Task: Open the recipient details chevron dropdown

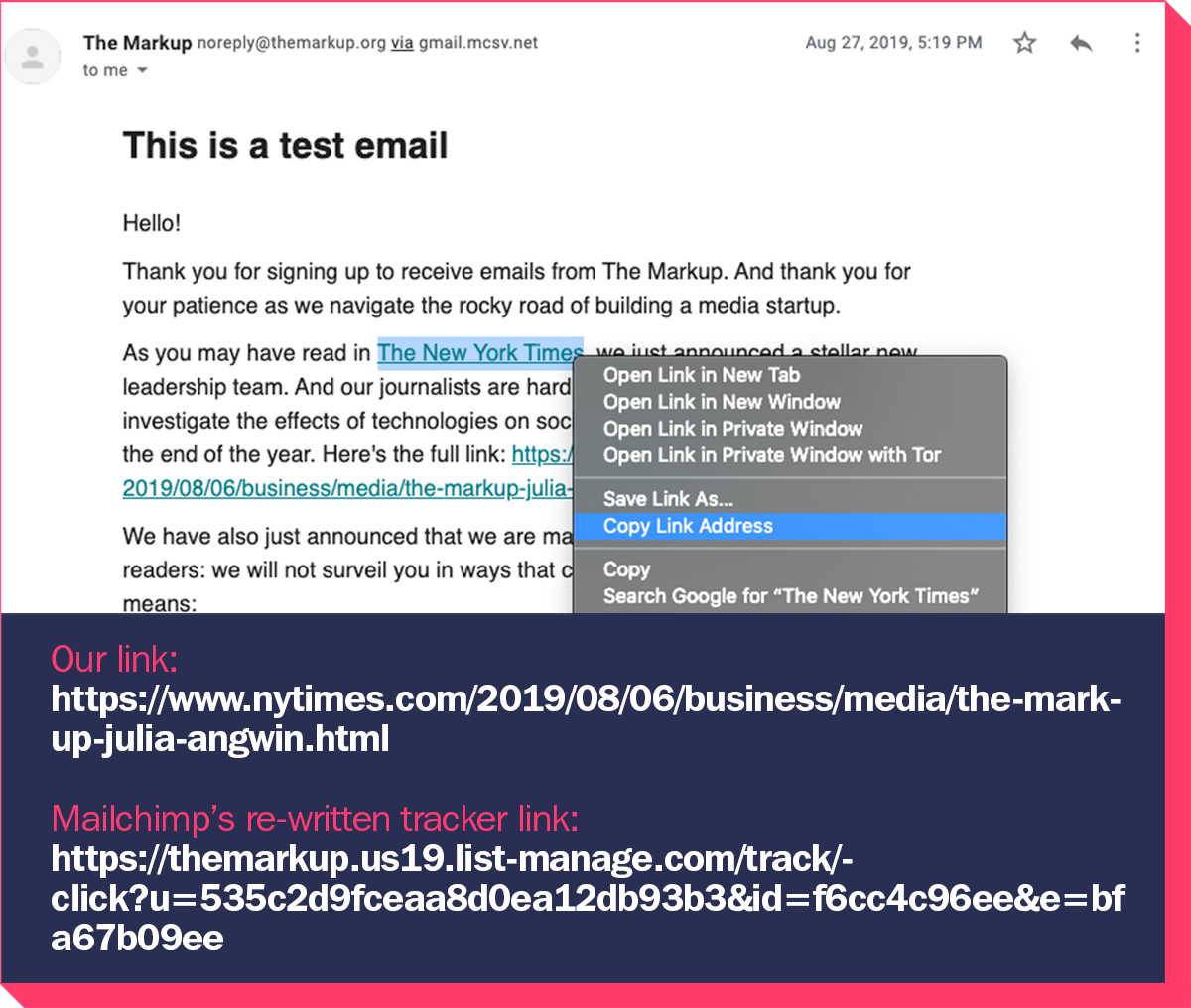Action: pyautogui.click(x=141, y=70)
